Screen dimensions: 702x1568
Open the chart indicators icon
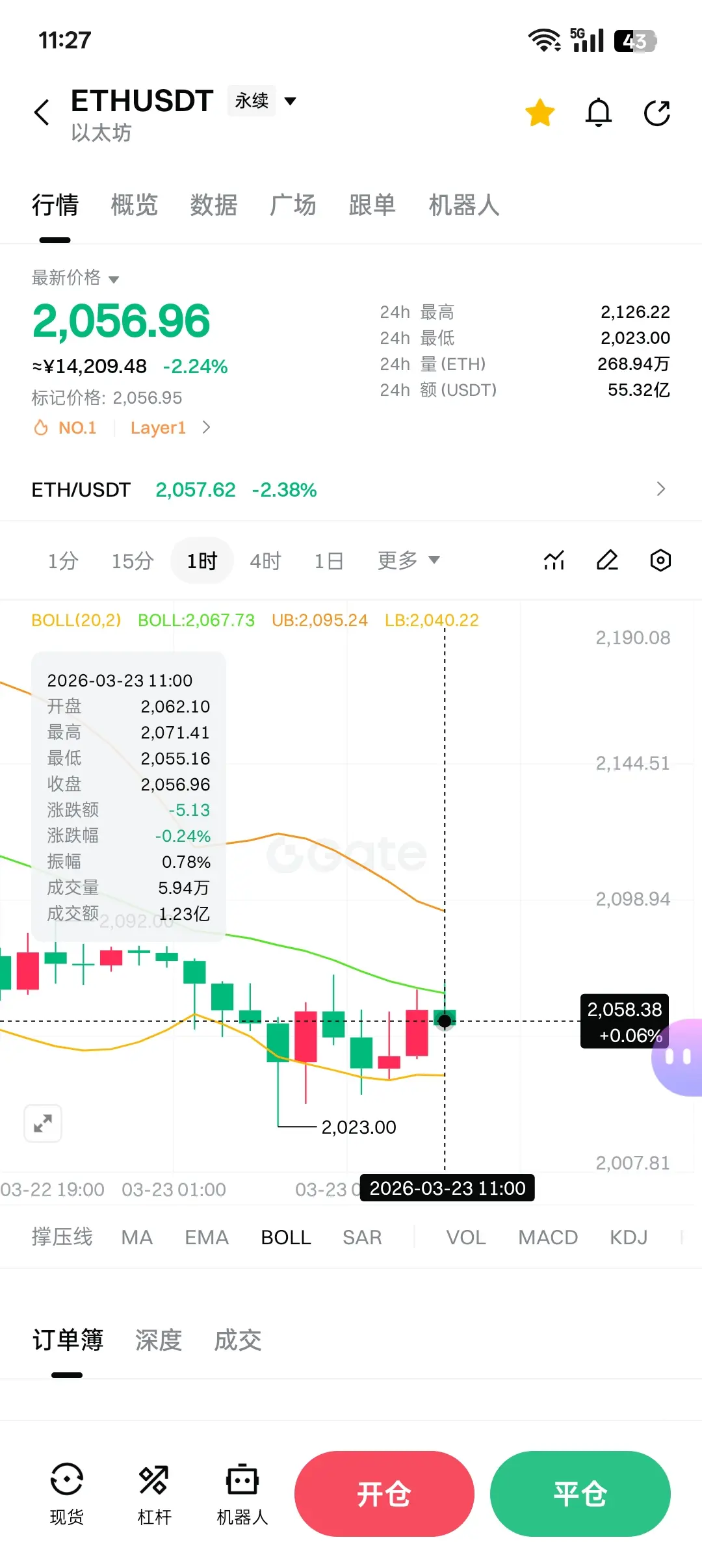click(x=554, y=560)
